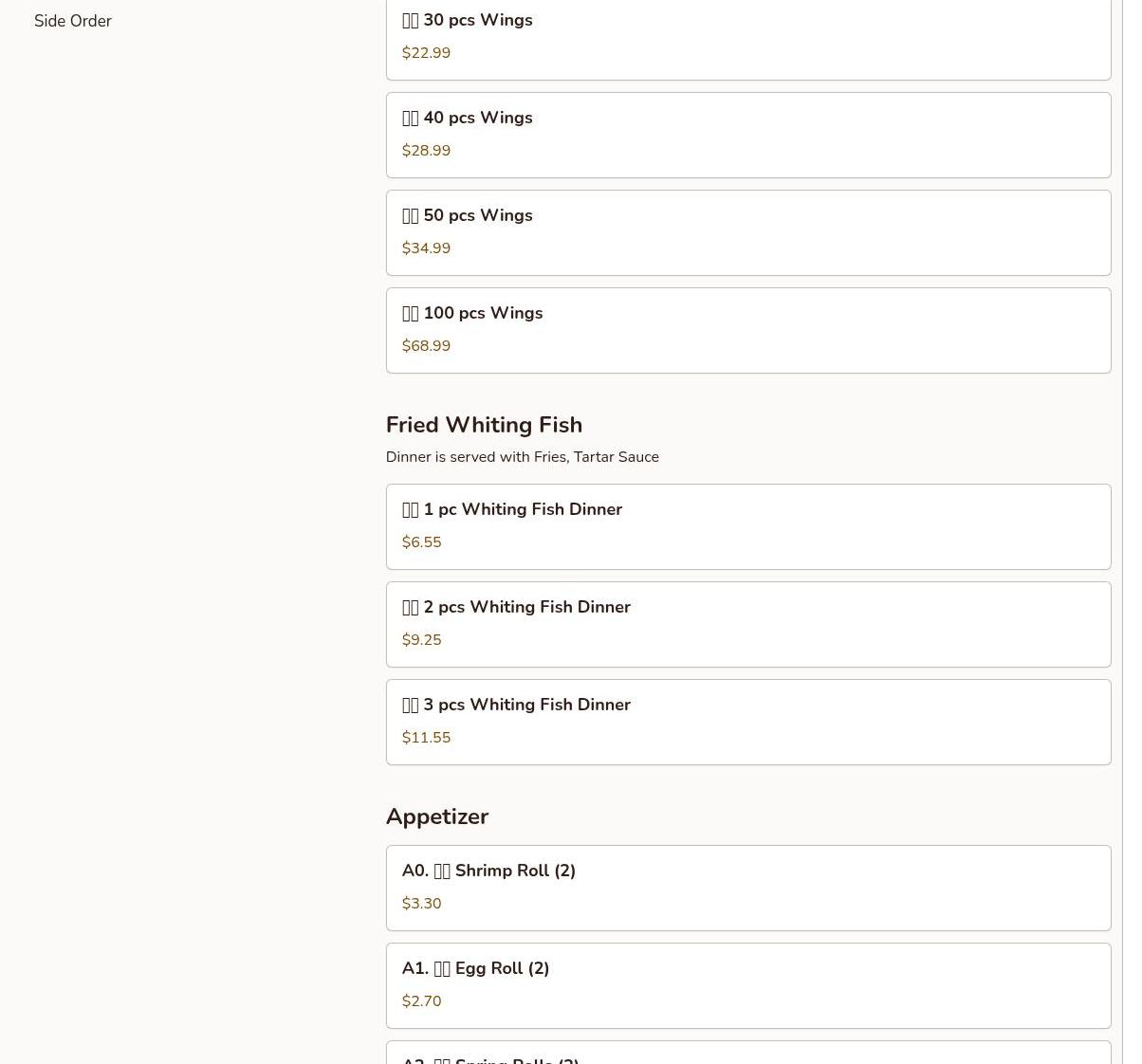Image resolution: width=1142 pixels, height=1064 pixels.
Task: Click the $68.99 price text
Action: point(426,346)
